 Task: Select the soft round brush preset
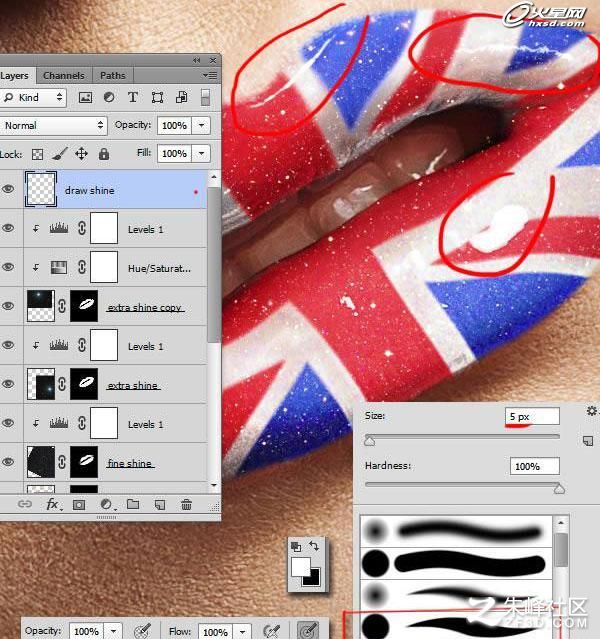(456, 531)
